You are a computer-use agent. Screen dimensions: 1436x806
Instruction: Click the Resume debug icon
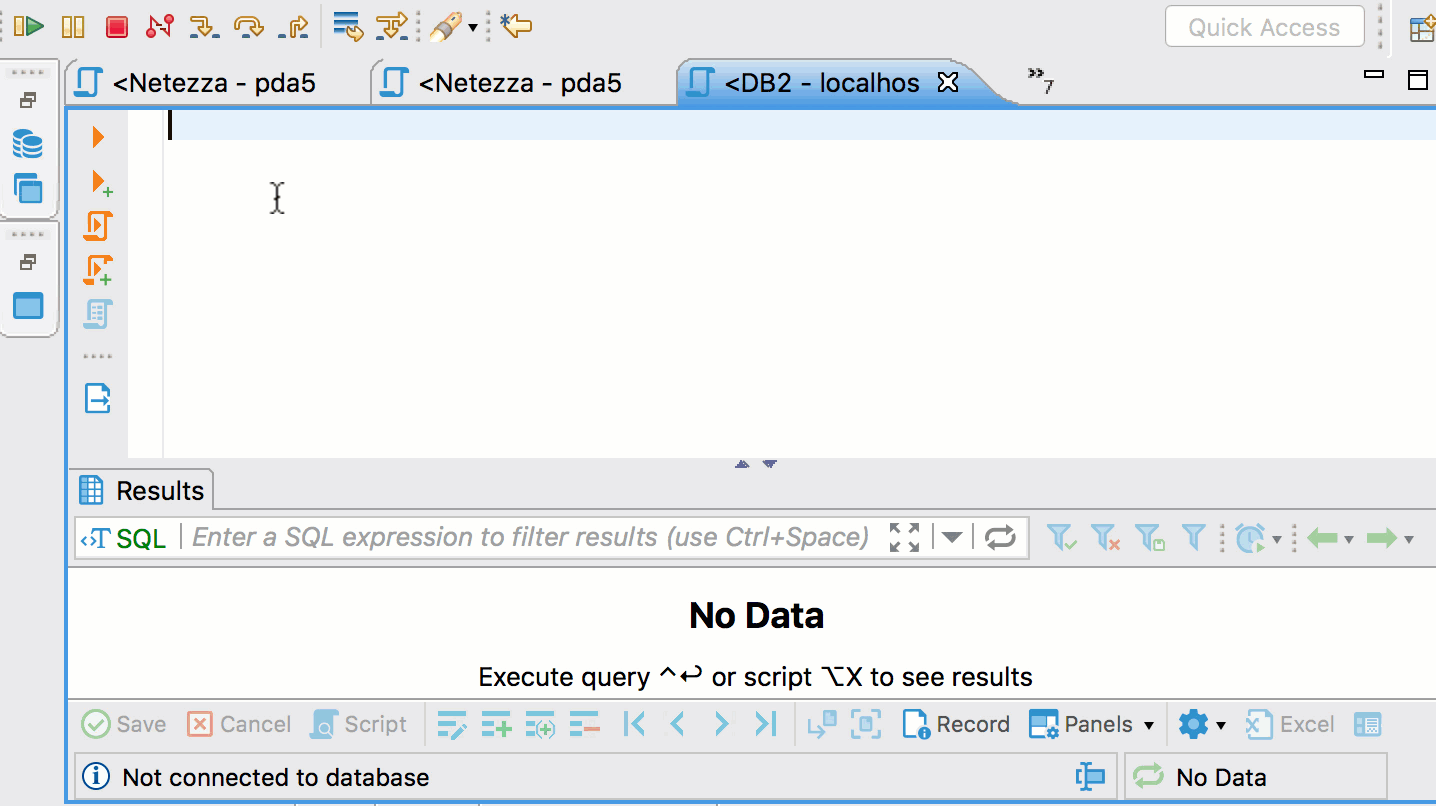[29, 27]
